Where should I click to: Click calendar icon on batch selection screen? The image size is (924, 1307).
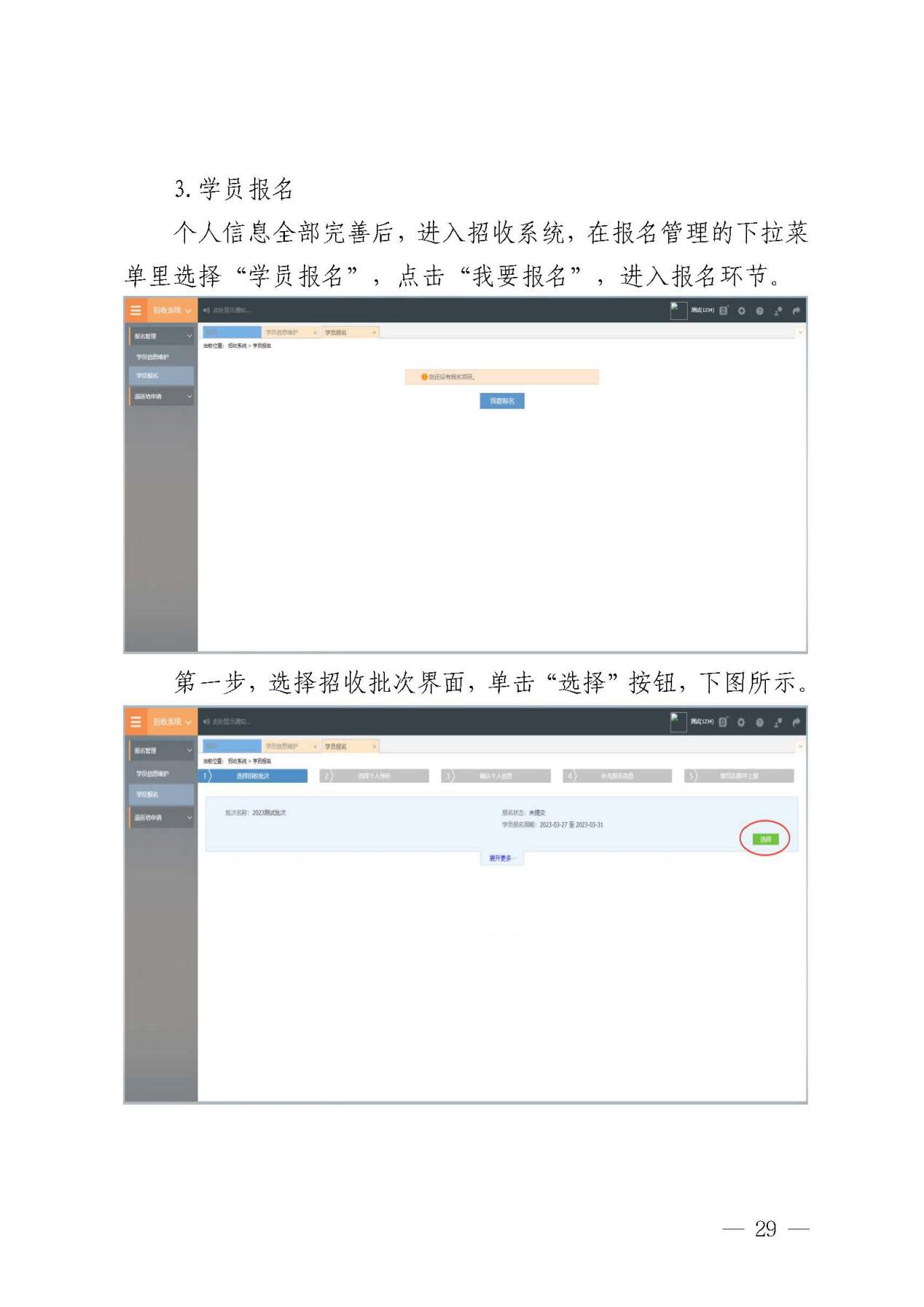724,722
